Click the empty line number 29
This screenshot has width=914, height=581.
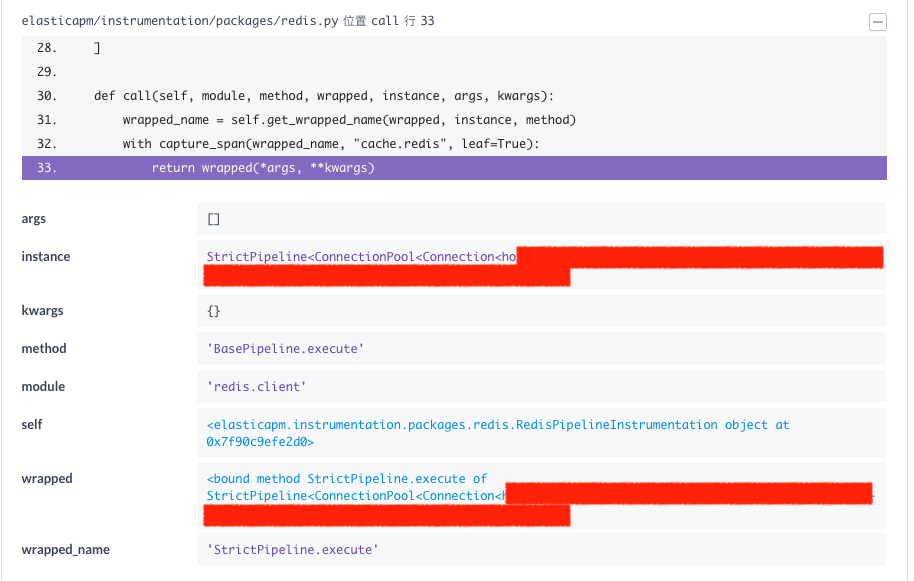point(47,72)
